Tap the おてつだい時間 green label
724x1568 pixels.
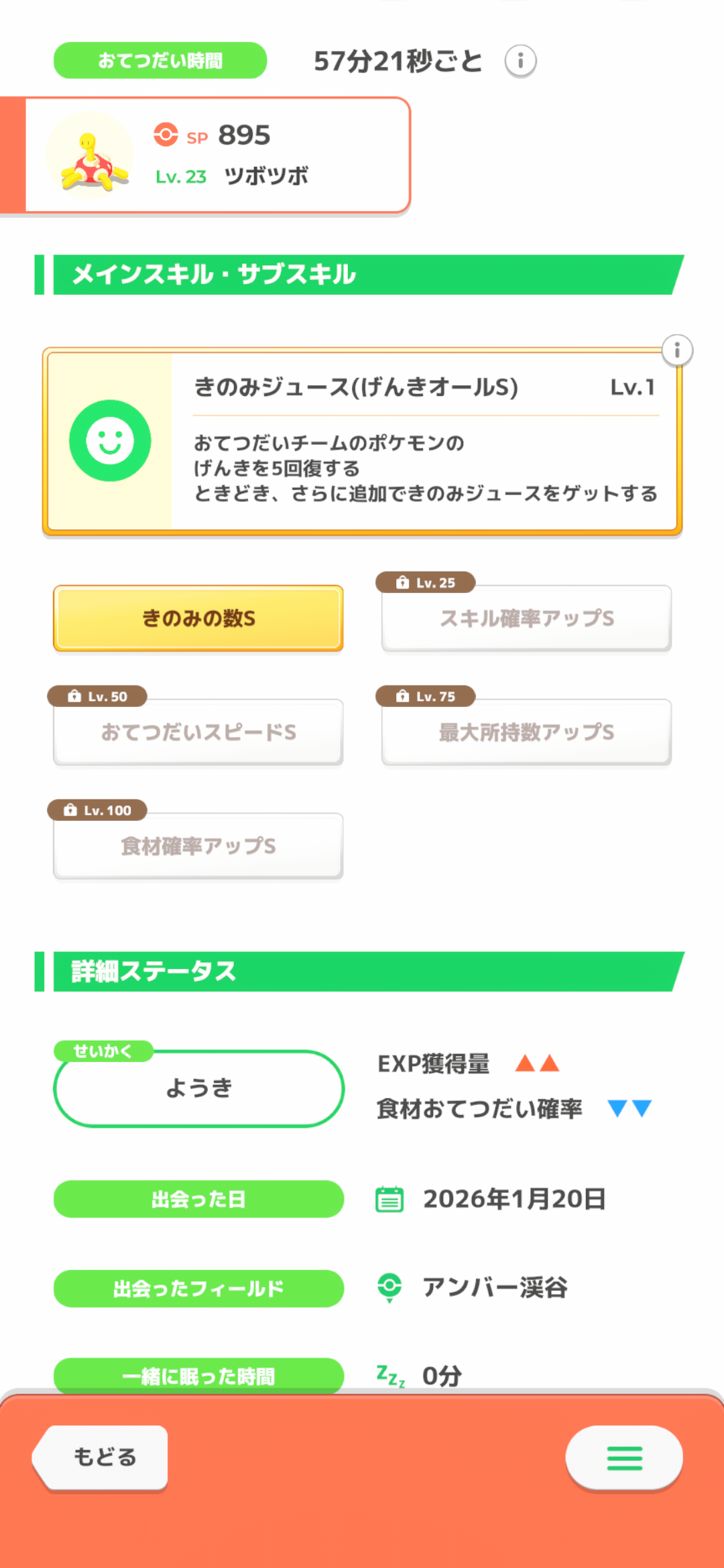[160, 61]
